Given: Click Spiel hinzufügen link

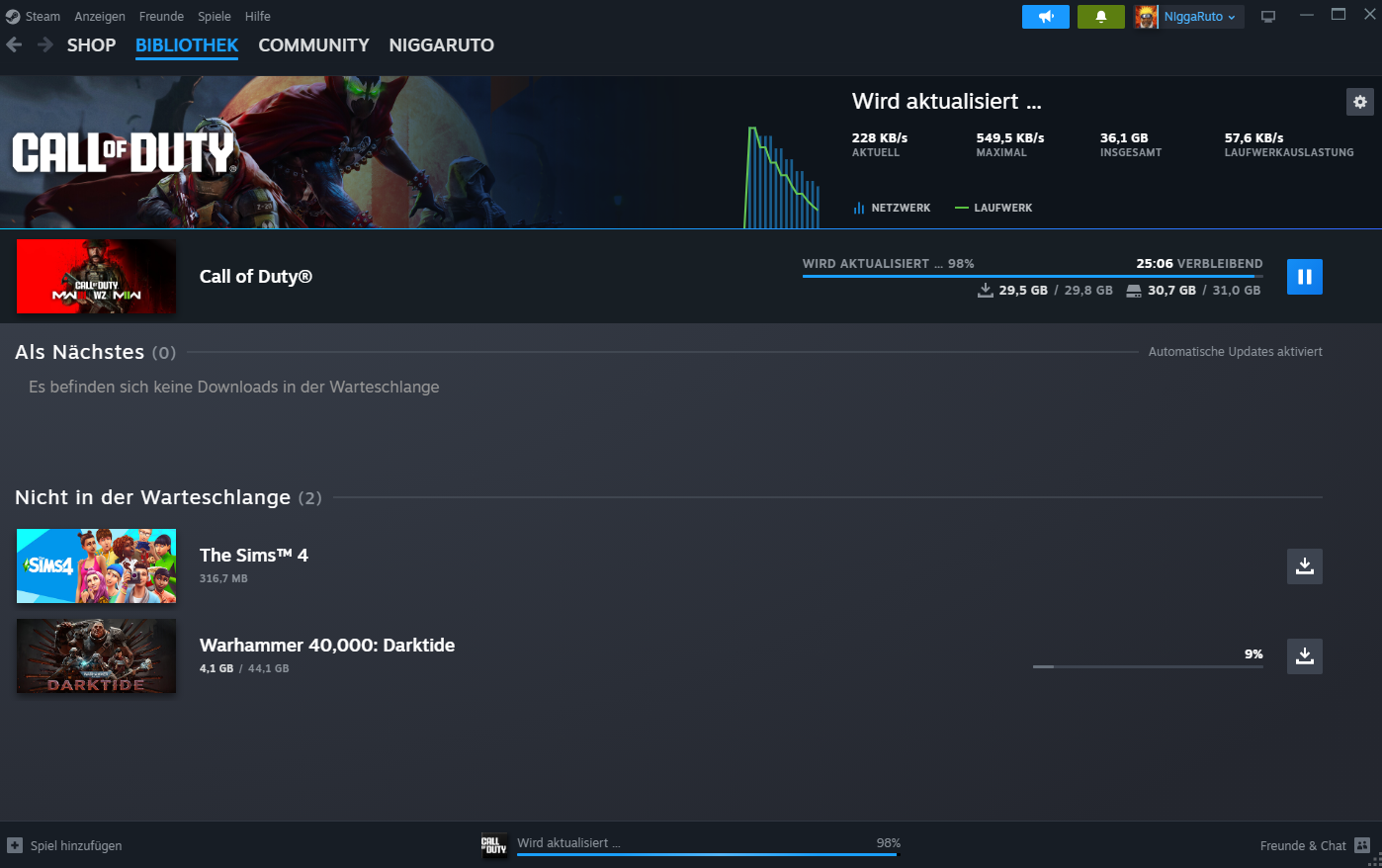Looking at the screenshot, I should point(76,845).
